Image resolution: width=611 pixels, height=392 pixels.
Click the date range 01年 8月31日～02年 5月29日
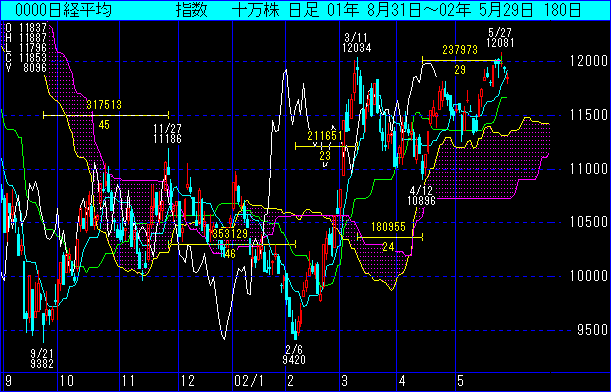pos(430,11)
